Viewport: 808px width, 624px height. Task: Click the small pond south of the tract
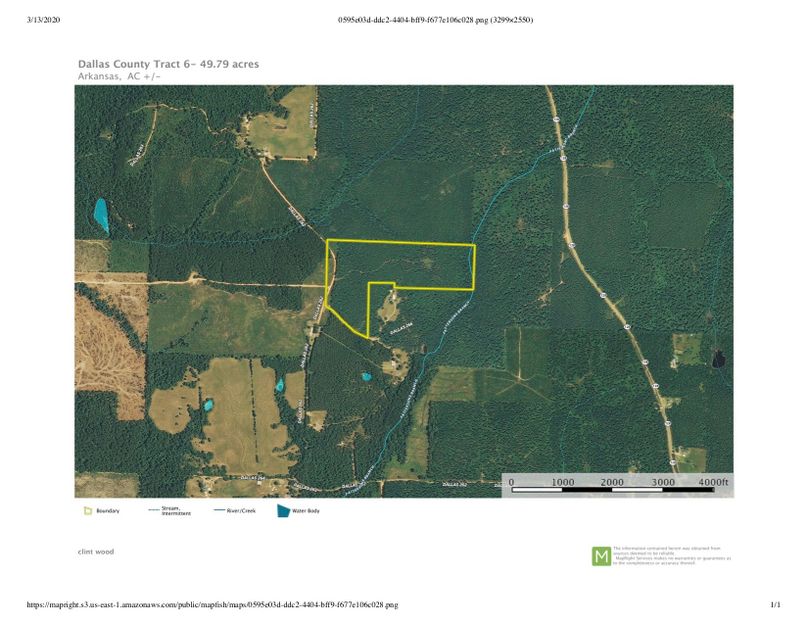(366, 378)
